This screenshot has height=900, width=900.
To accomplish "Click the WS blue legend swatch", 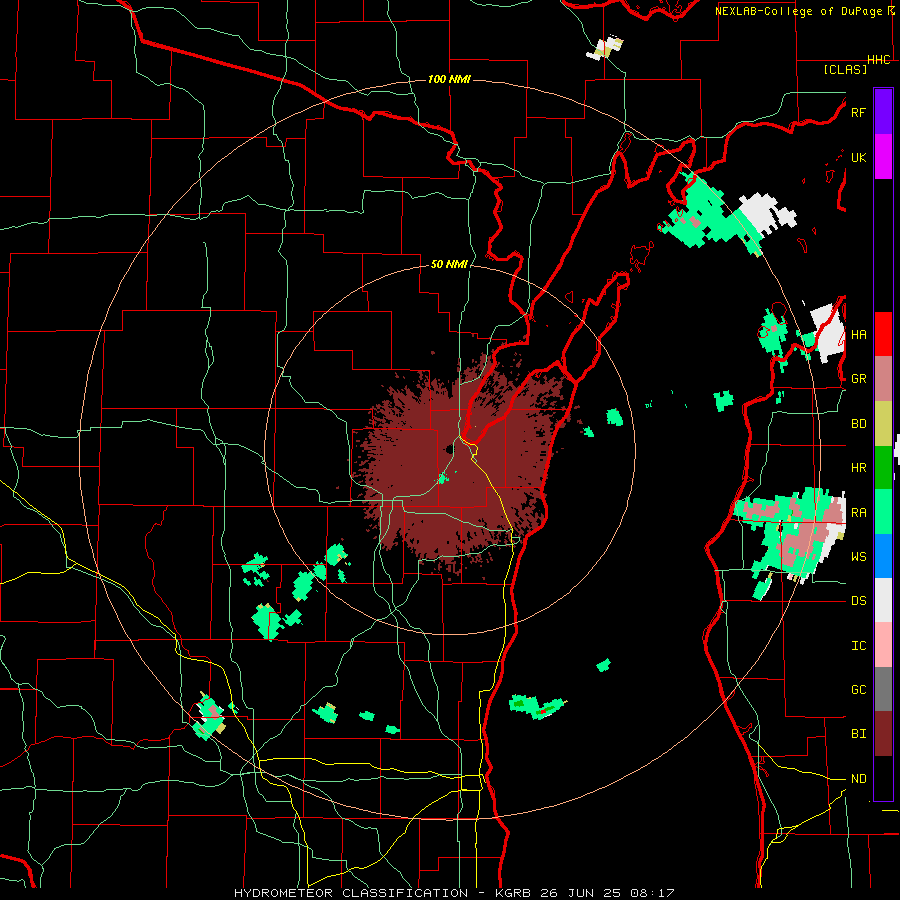I will pyautogui.click(x=883, y=556).
